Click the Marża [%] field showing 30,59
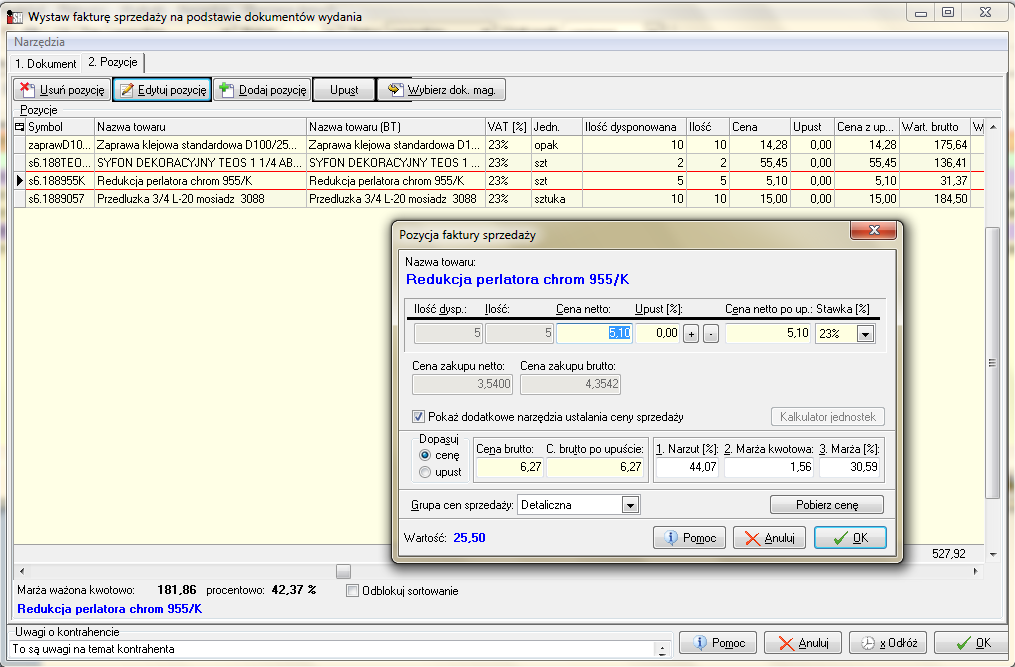The width and height of the screenshot is (1015, 667). coord(849,467)
